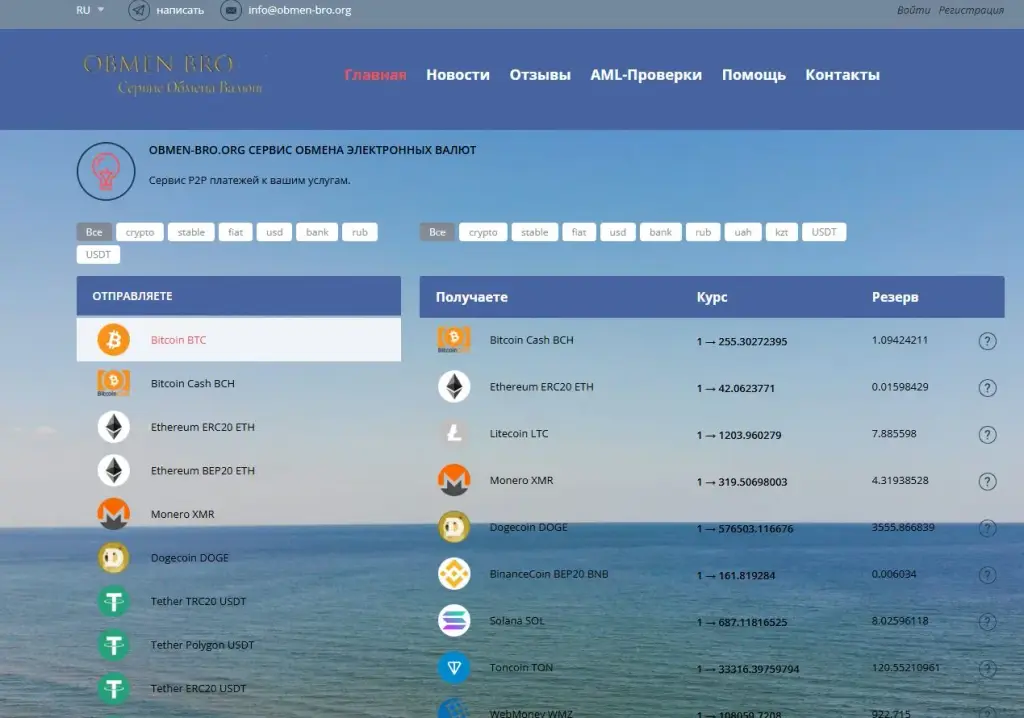This screenshot has width=1024, height=718.
Task: Click the Solana SOL icon
Action: (454, 621)
